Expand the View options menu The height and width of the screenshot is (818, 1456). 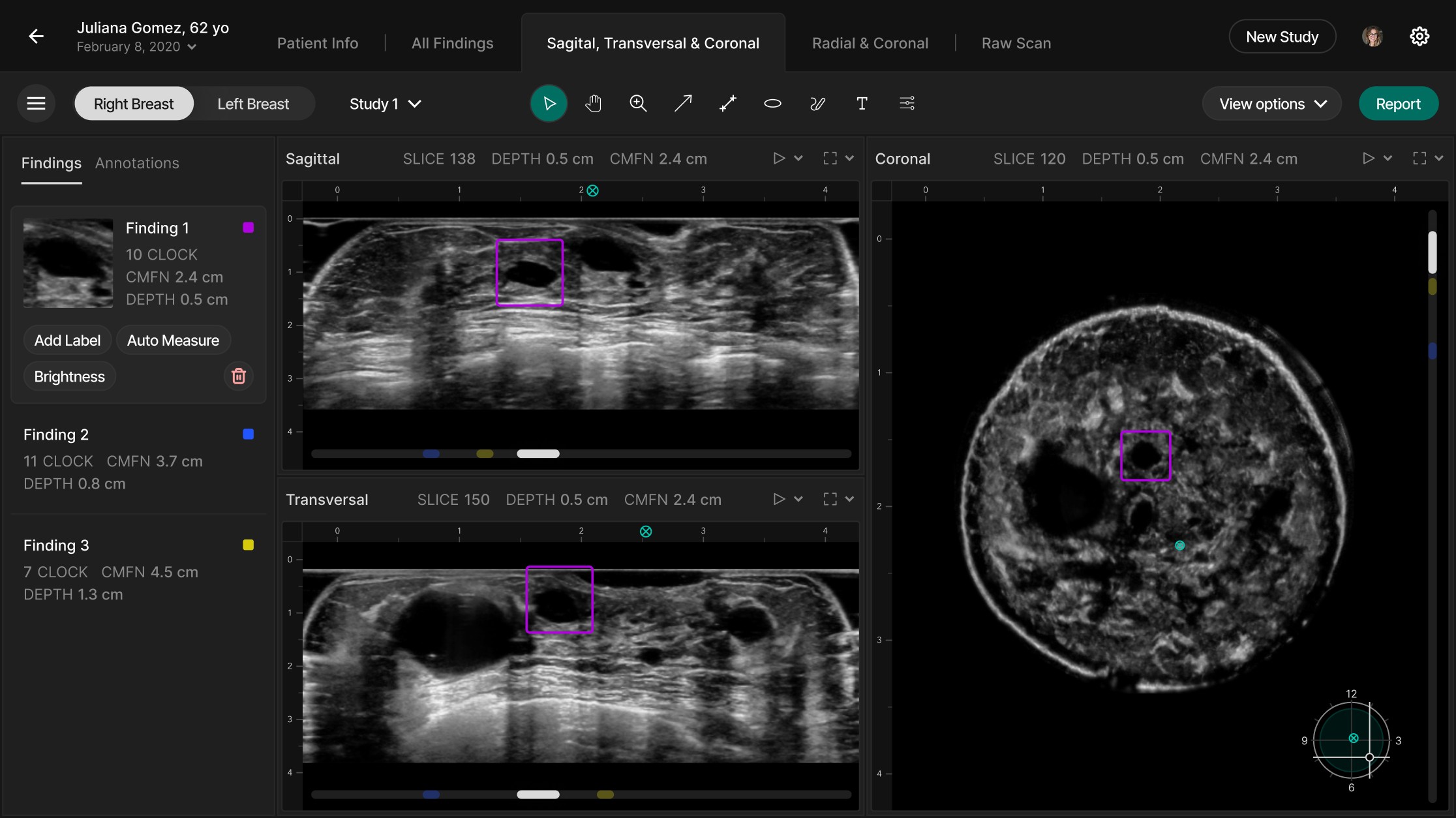click(x=1272, y=104)
